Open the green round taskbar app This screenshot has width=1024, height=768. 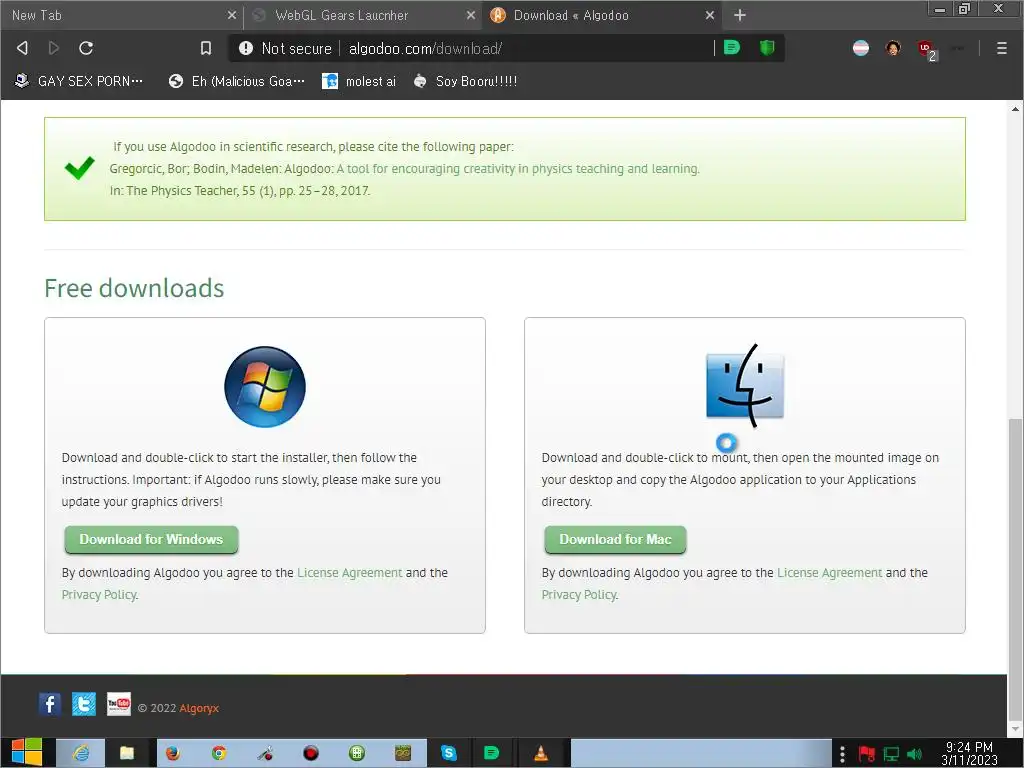(x=357, y=753)
